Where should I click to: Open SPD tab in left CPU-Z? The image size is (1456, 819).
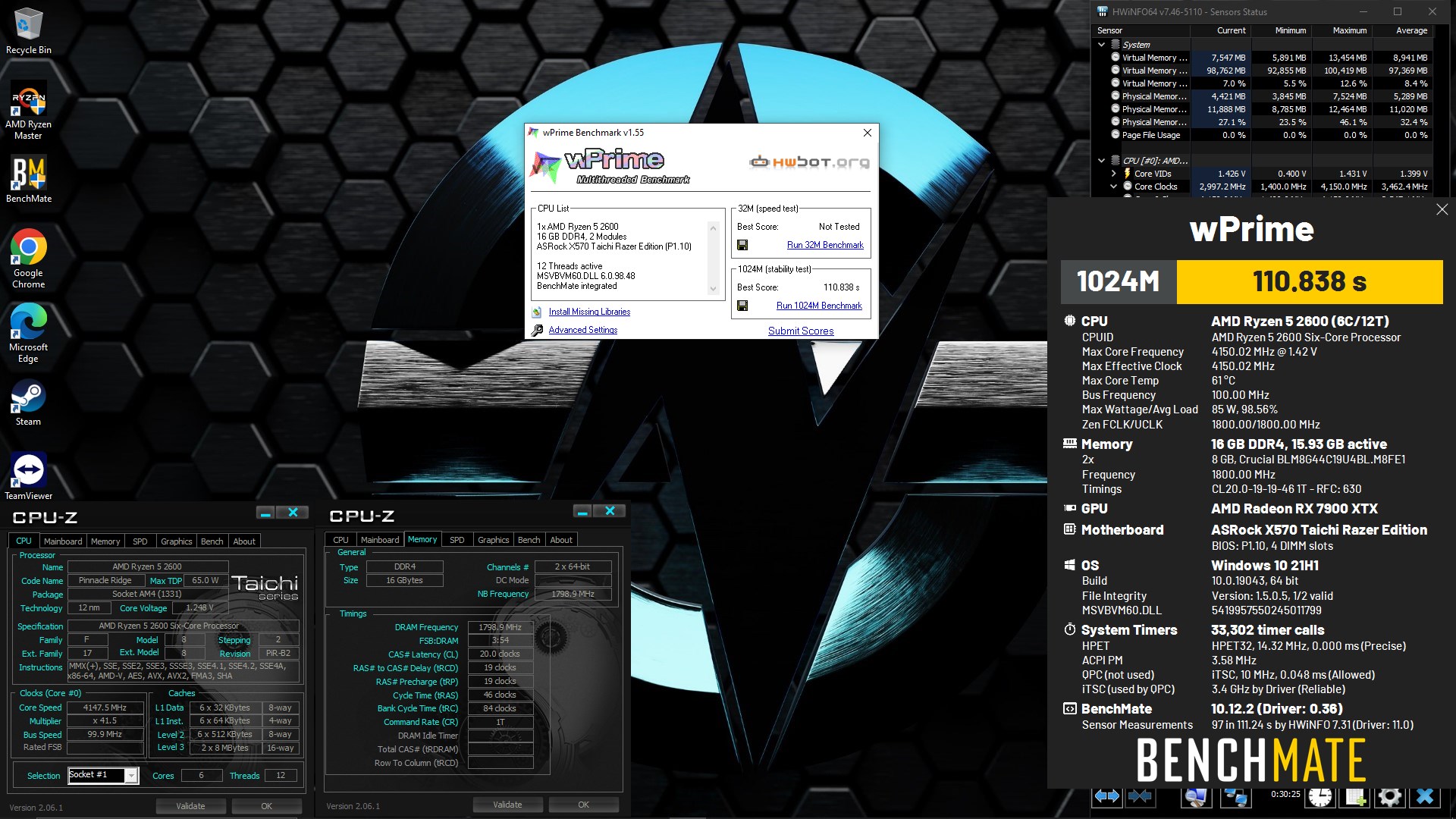(x=140, y=541)
